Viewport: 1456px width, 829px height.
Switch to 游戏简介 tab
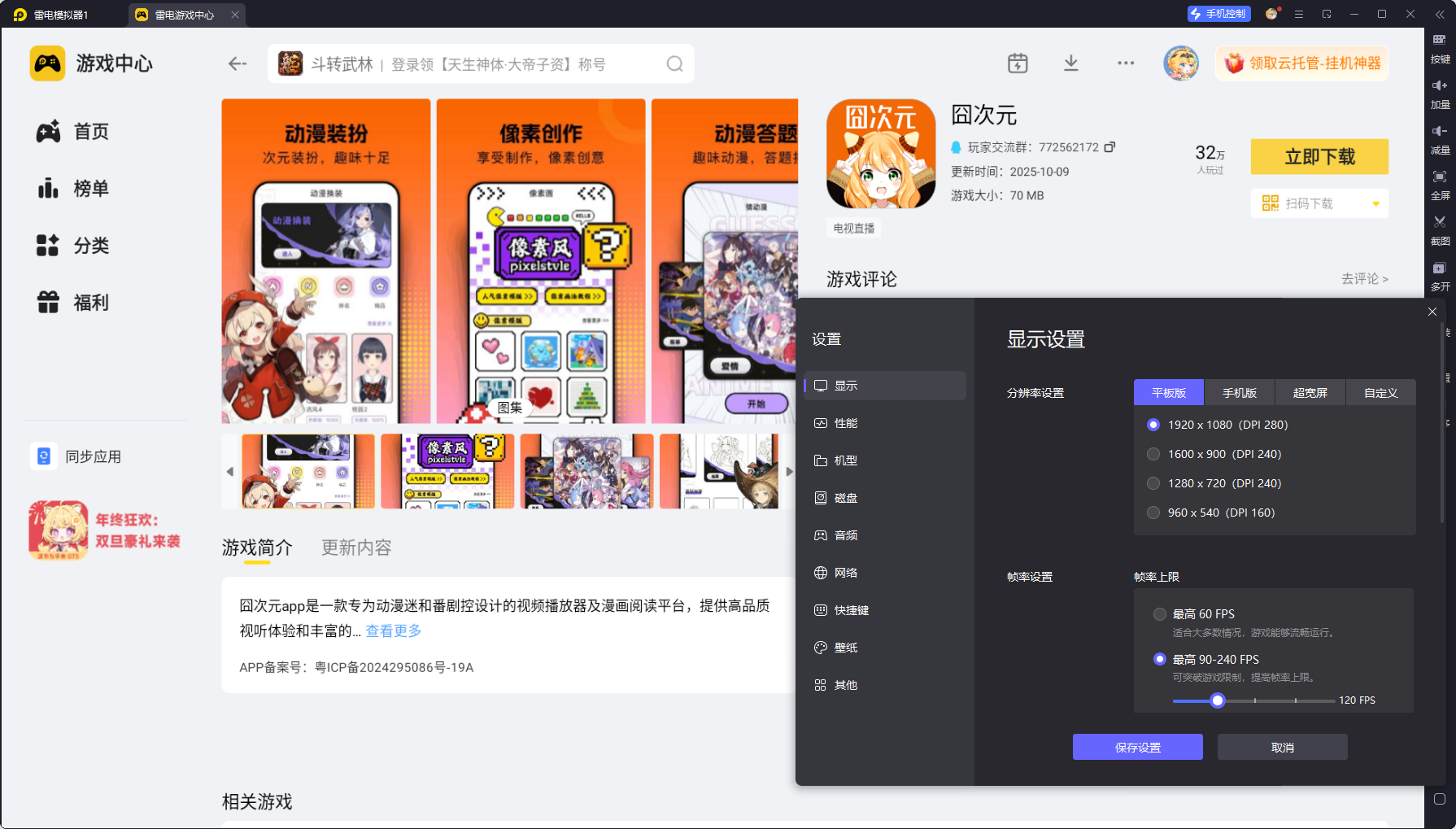(257, 548)
